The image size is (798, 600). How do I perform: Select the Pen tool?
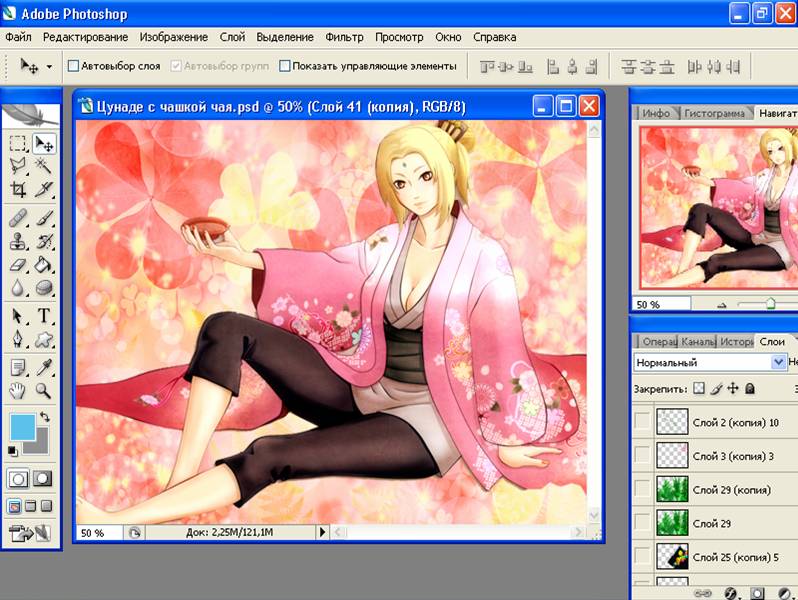(18, 339)
